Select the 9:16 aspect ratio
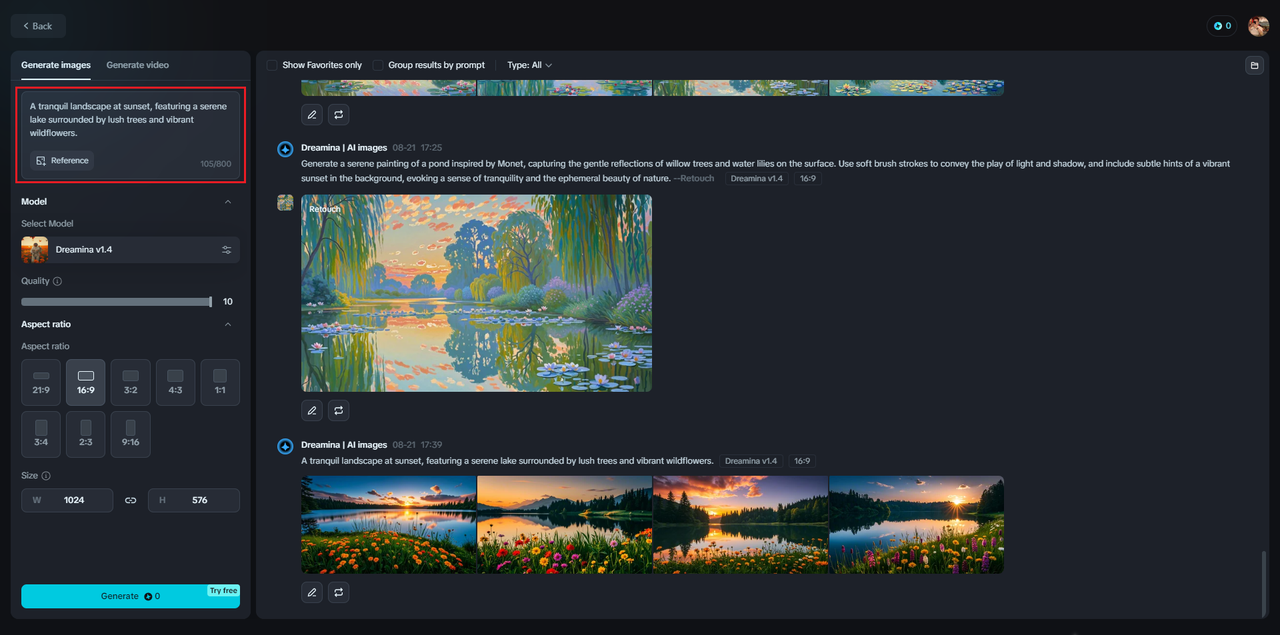This screenshot has height=635, width=1280. coord(131,434)
